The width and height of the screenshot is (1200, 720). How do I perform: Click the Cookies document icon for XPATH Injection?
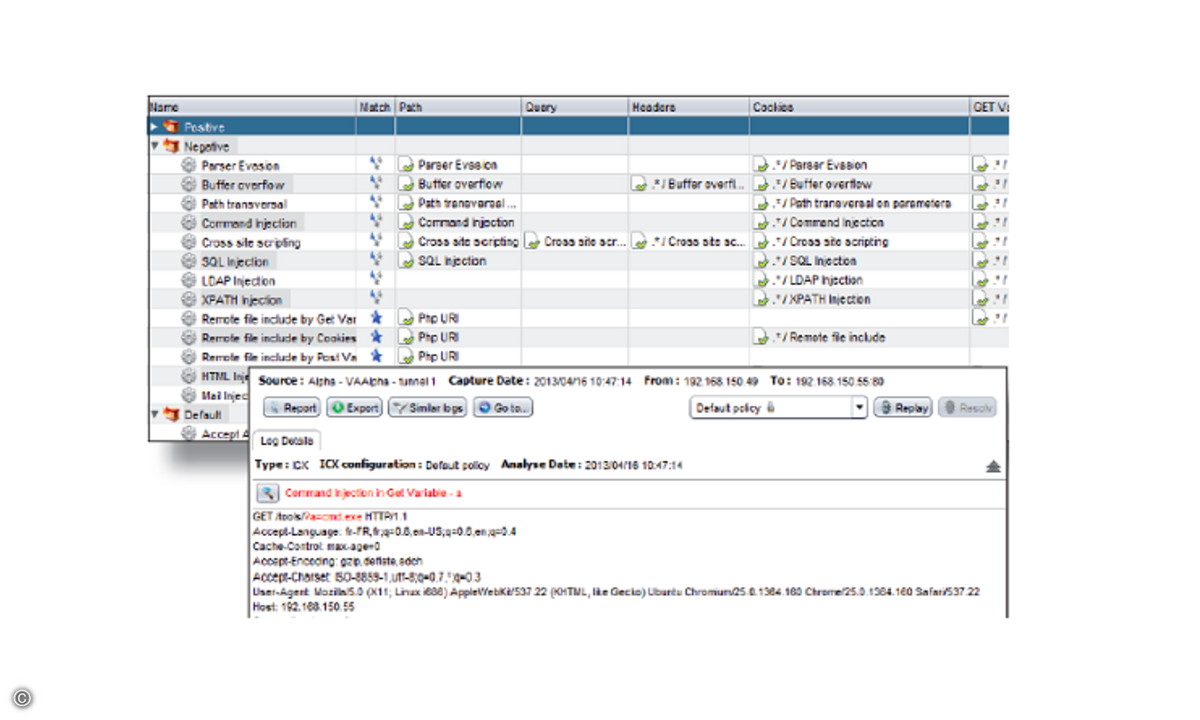pos(762,299)
